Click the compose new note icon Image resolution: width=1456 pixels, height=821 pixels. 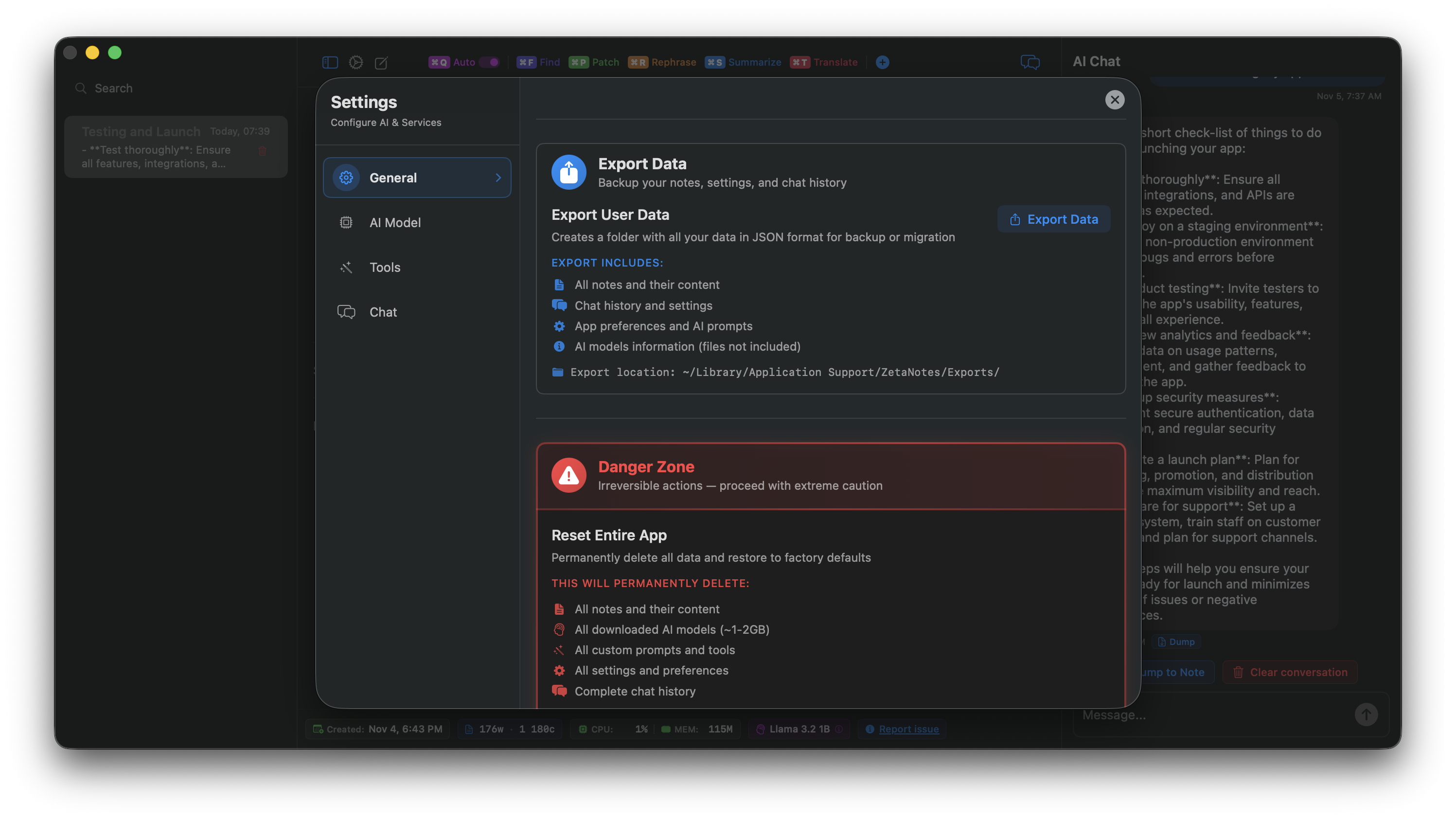382,62
